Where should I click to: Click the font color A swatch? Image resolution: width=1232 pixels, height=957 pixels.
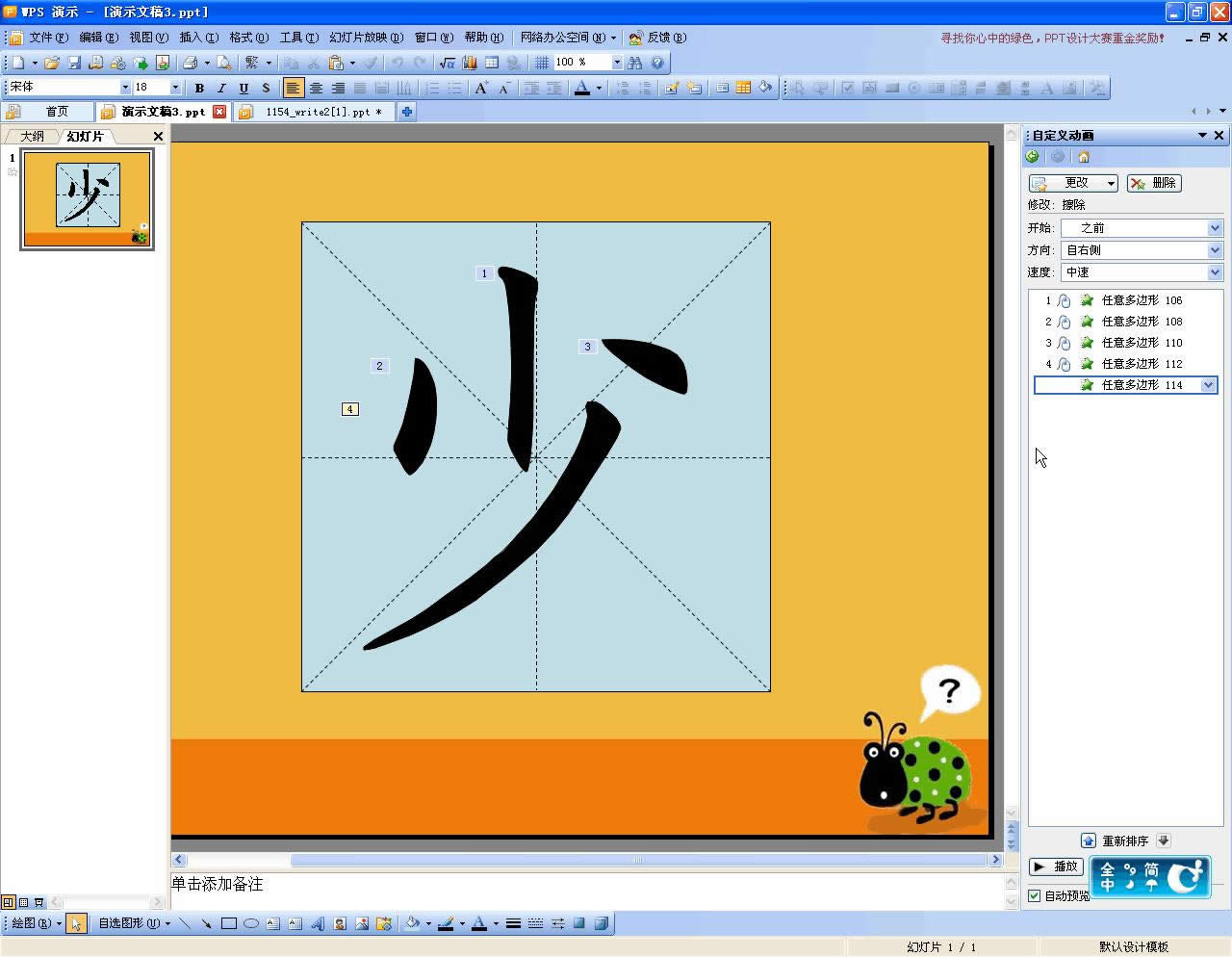[581, 88]
